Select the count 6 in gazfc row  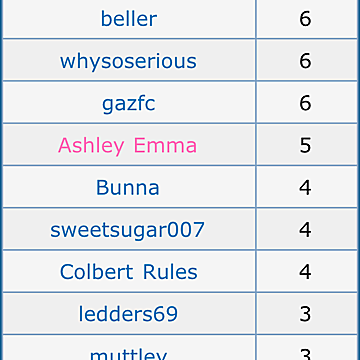tap(305, 103)
